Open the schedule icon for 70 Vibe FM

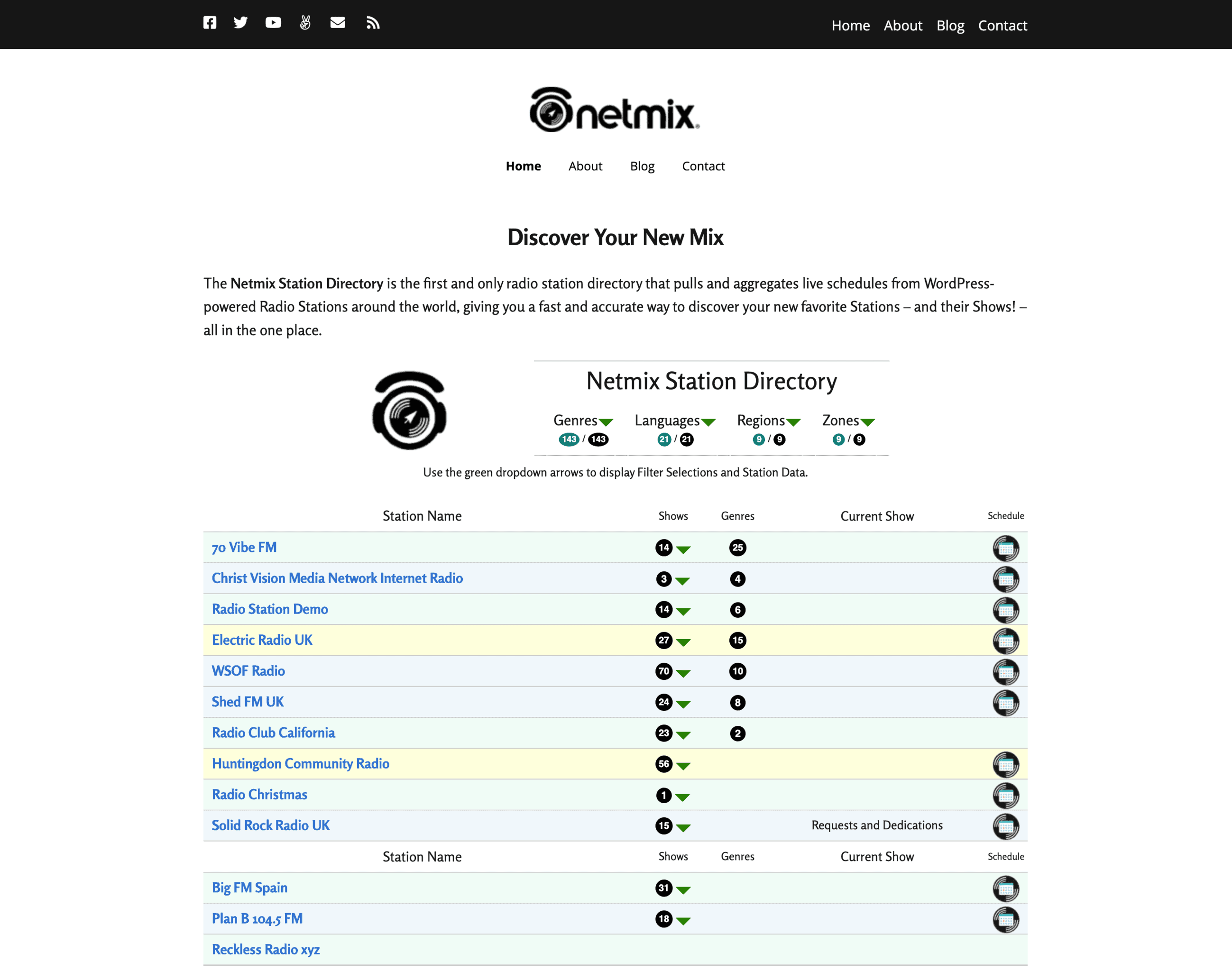pos(1006,548)
